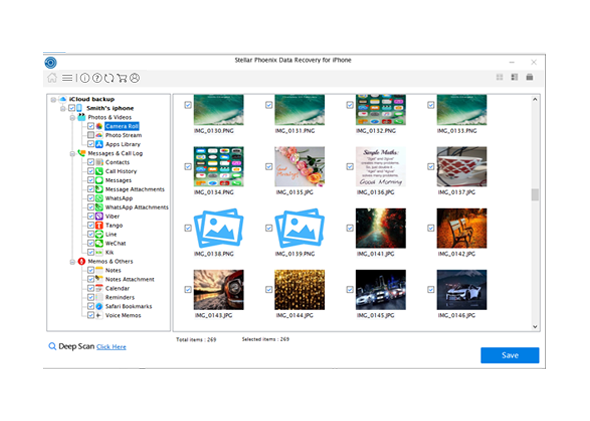Switch to grid thumbnail view icon
The width and height of the screenshot is (590, 421).
[x=499, y=77]
